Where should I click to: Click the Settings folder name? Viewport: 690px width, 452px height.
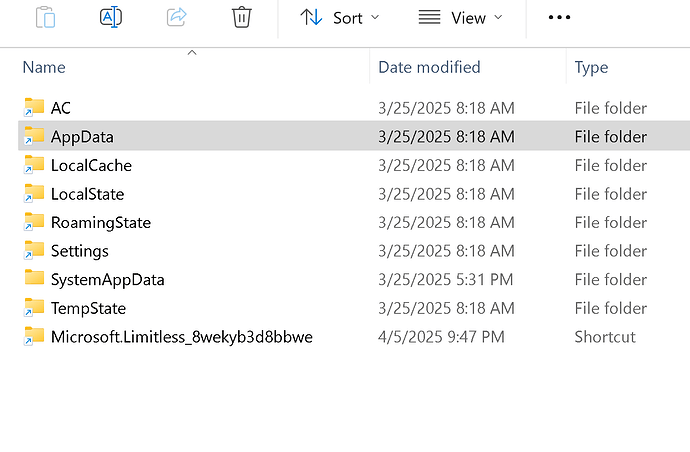coord(80,251)
